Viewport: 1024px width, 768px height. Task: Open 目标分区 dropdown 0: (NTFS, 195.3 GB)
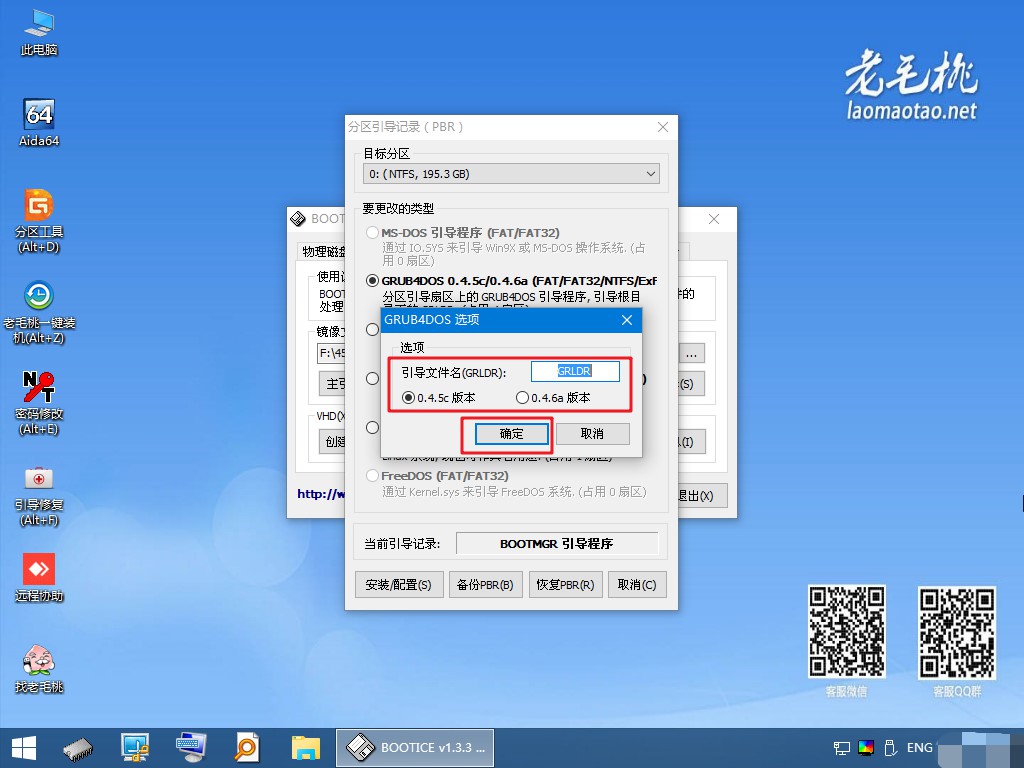511,174
